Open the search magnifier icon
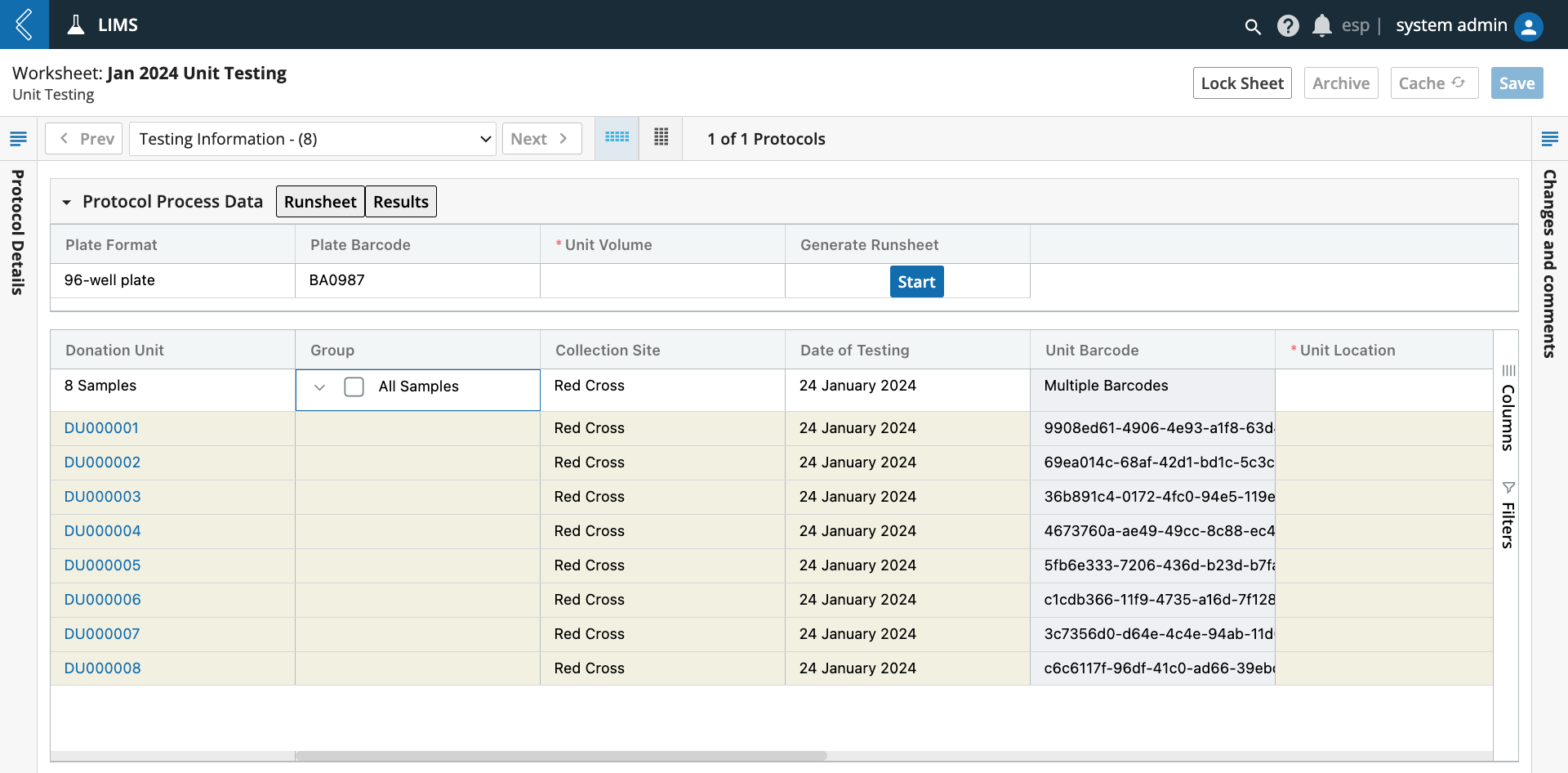Screen dimensions: 1568x773 1252,26
